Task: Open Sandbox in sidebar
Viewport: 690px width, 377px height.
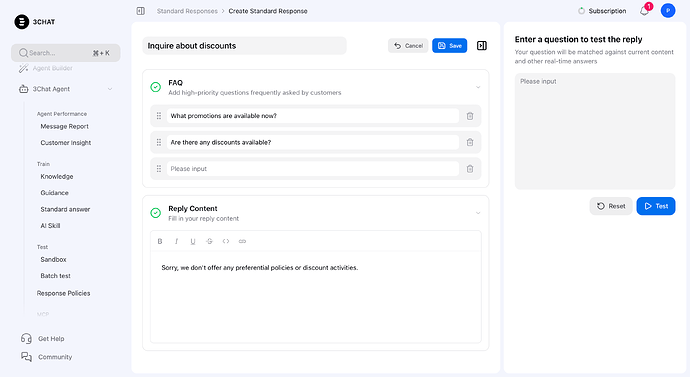Action: [x=53, y=260]
